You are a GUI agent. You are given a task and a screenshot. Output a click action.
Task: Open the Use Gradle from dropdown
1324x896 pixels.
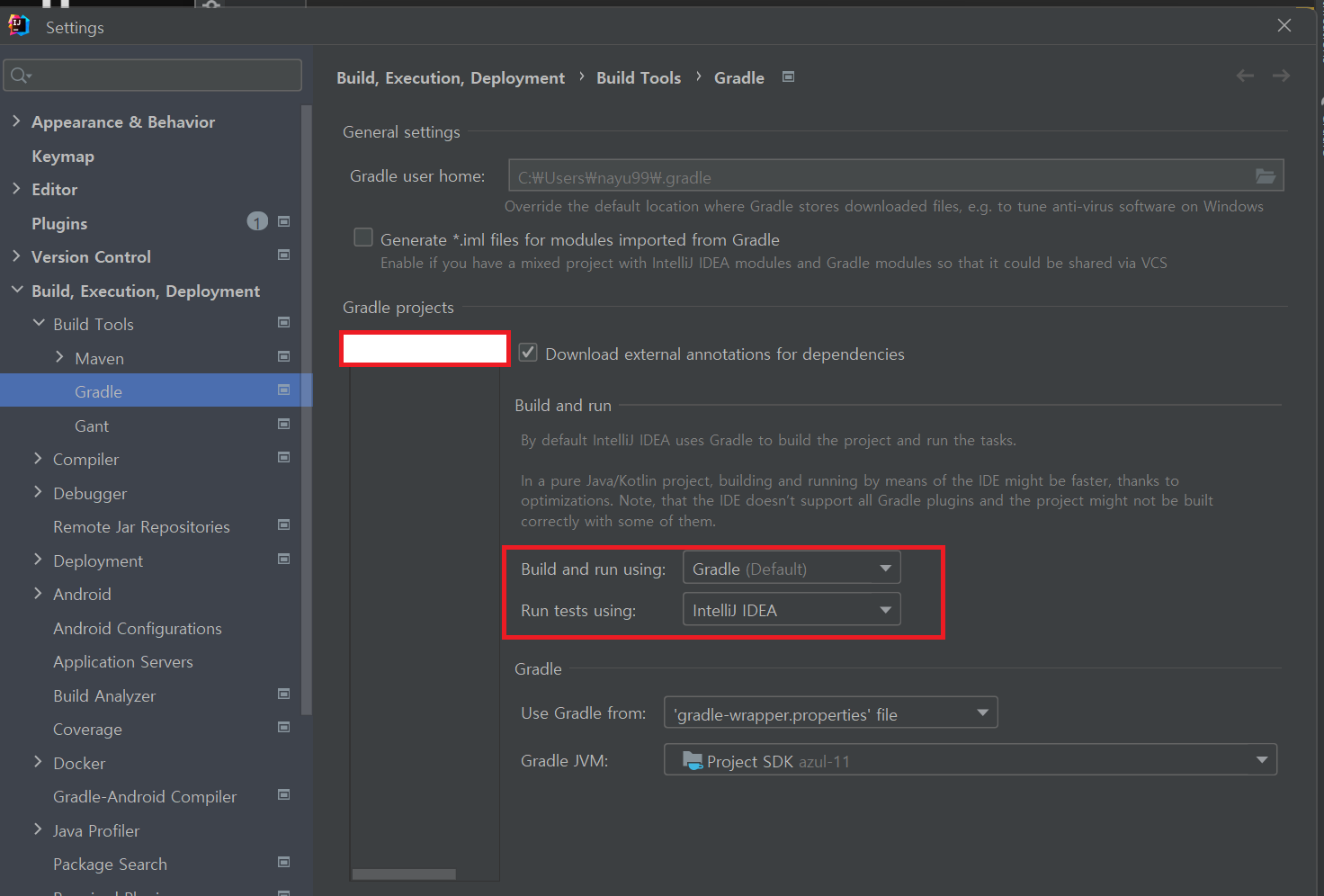831,713
